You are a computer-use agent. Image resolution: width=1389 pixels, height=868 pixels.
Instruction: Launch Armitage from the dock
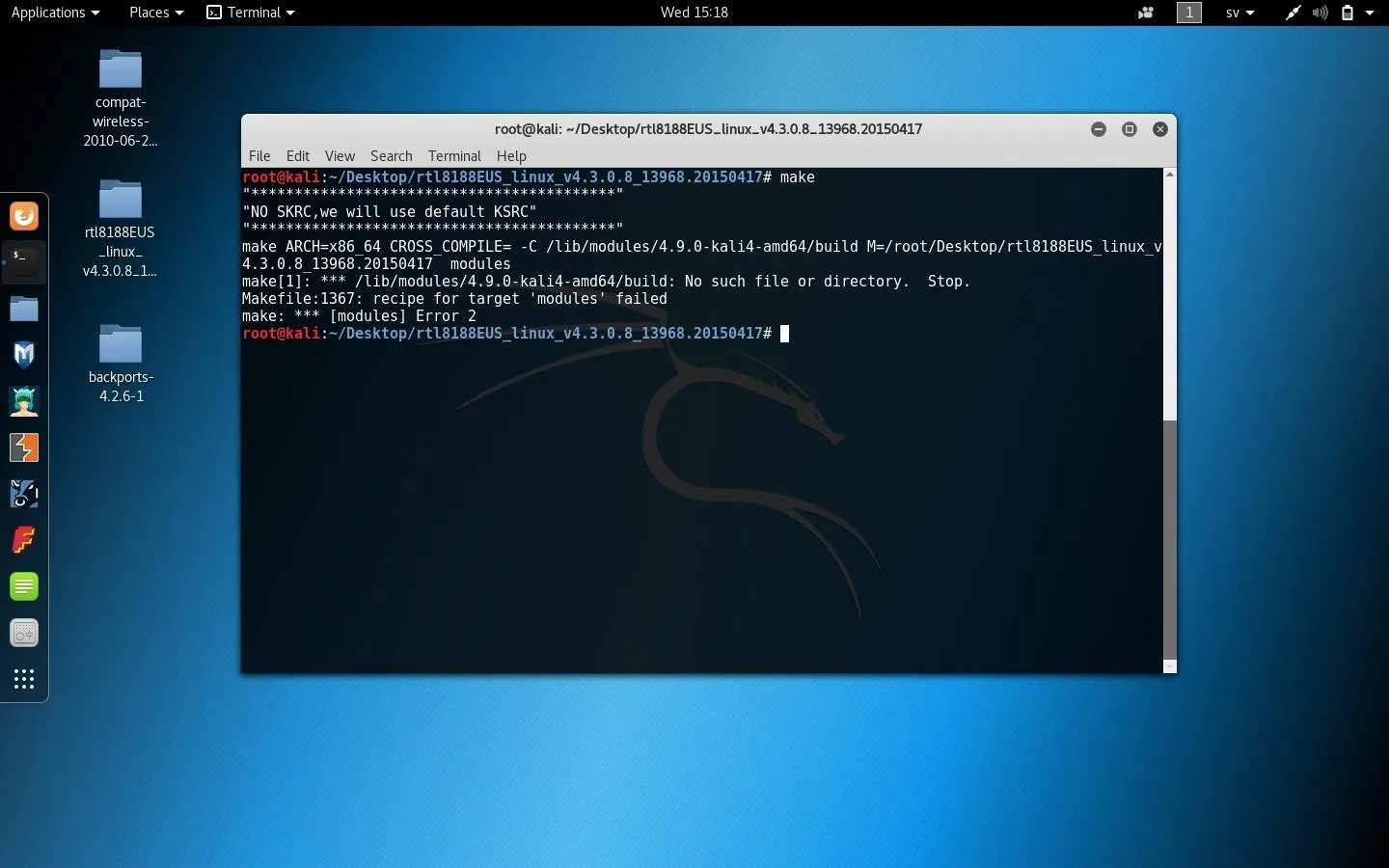click(24, 401)
